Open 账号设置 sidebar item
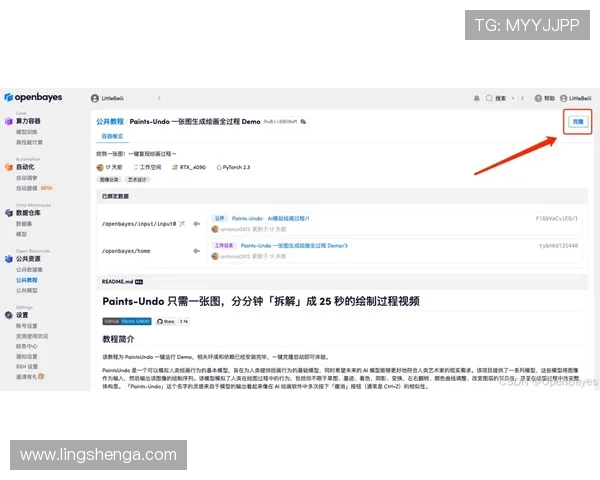 (27, 326)
